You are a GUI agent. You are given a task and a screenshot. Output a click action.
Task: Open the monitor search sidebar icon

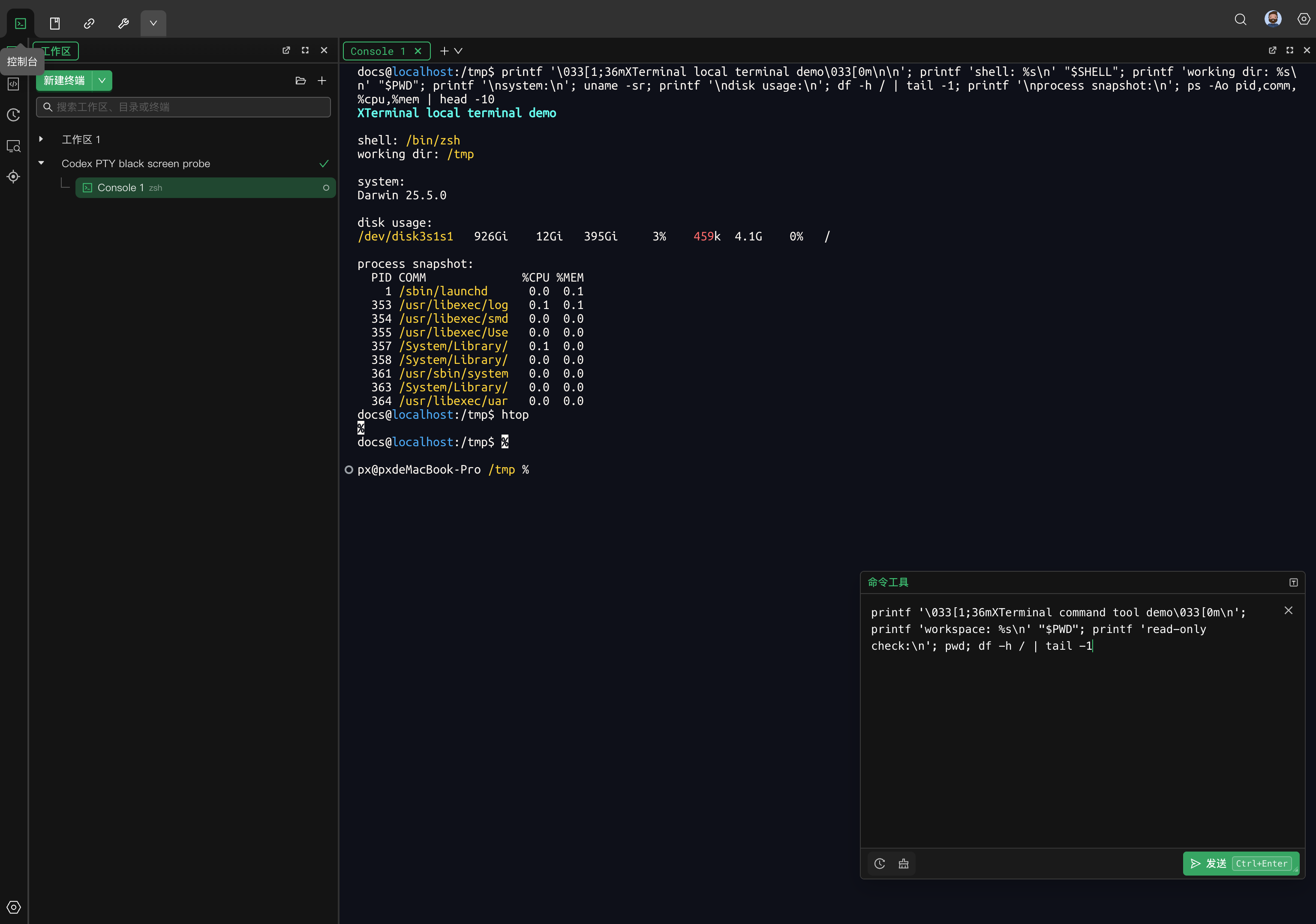tap(13, 146)
